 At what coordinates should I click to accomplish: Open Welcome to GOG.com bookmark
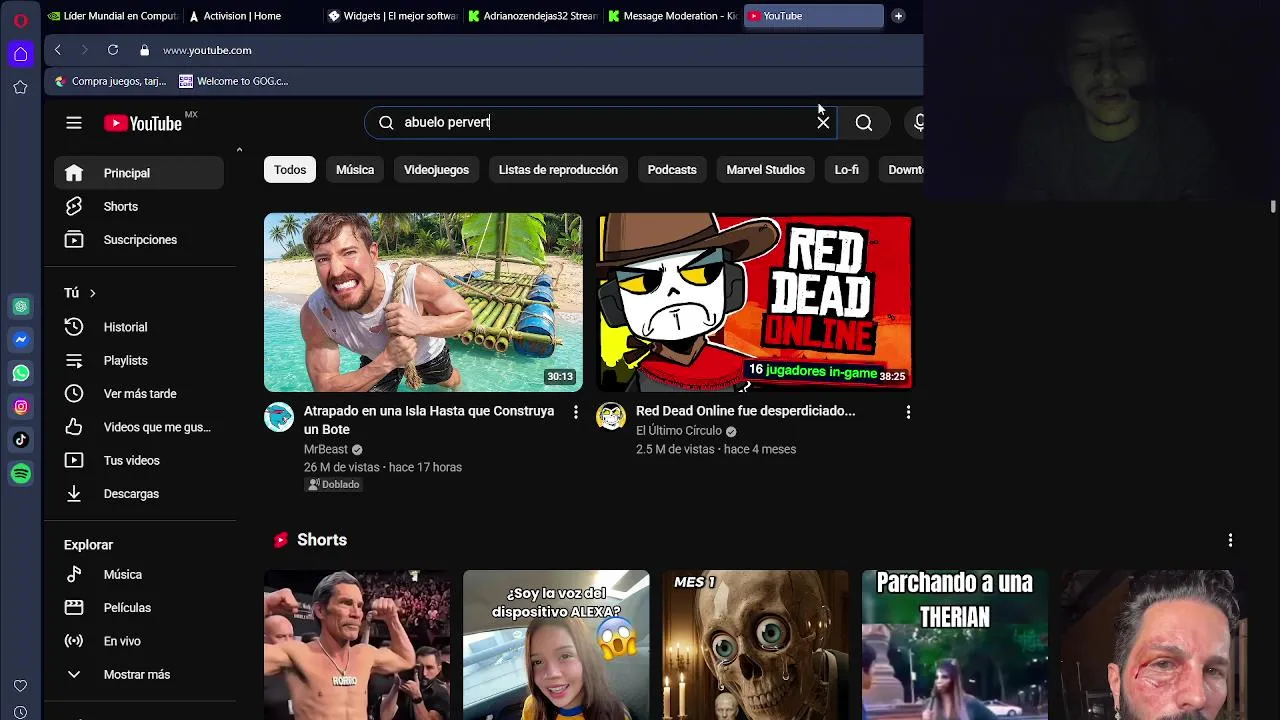coord(234,81)
